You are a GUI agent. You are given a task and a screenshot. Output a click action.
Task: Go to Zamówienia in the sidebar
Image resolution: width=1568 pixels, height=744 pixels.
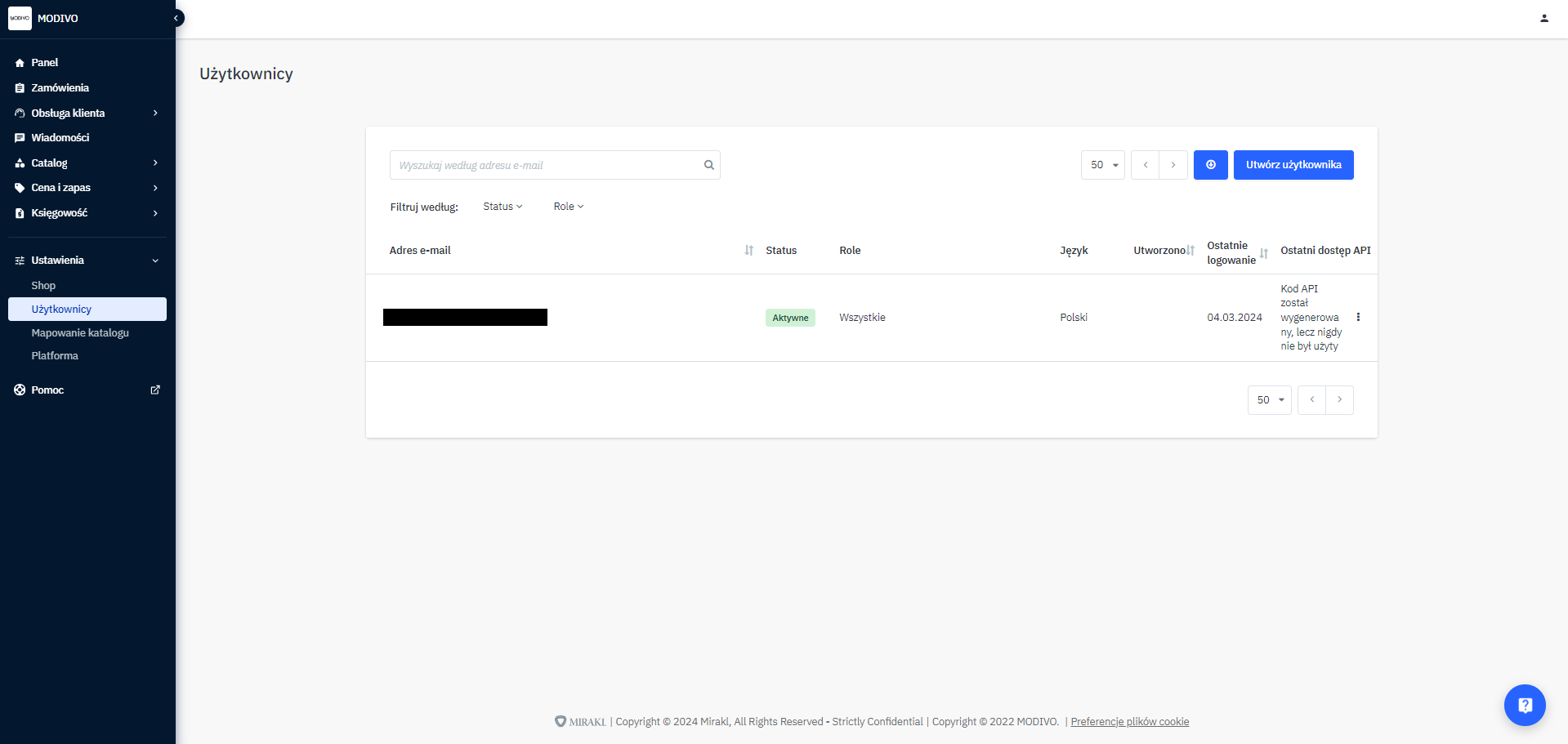60,88
